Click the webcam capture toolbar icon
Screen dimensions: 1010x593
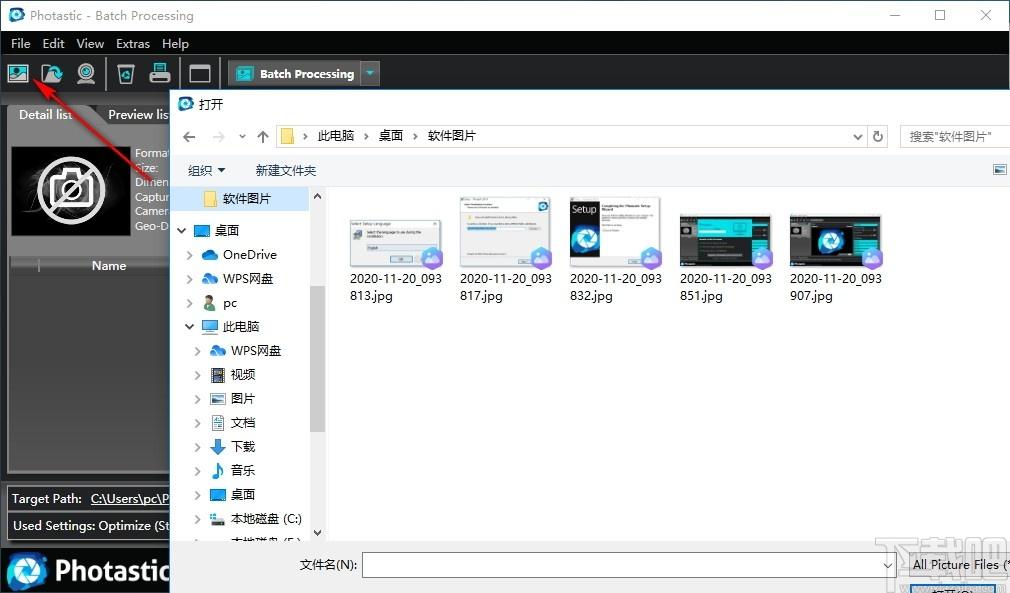[86, 73]
